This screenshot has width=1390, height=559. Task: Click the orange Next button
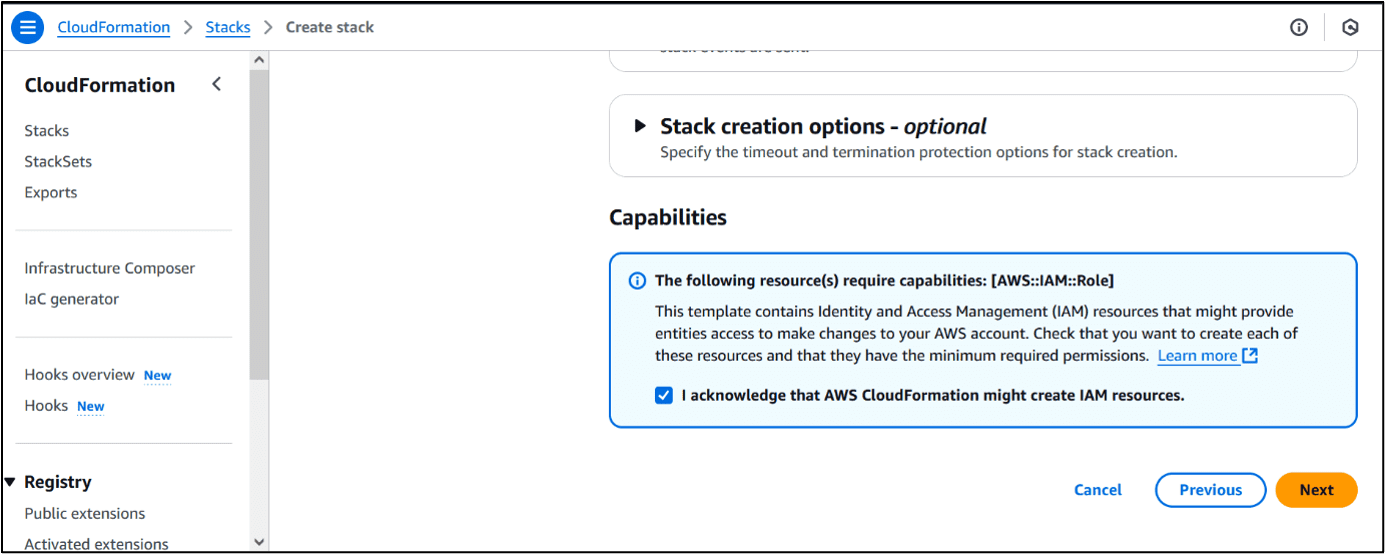(1316, 490)
